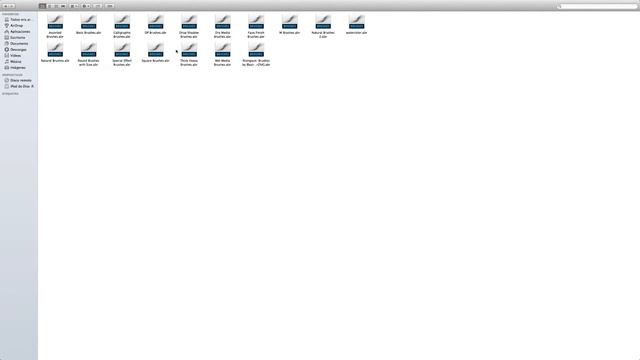
Task: Select the Assorted Brushes.abr file
Action: [55, 26]
